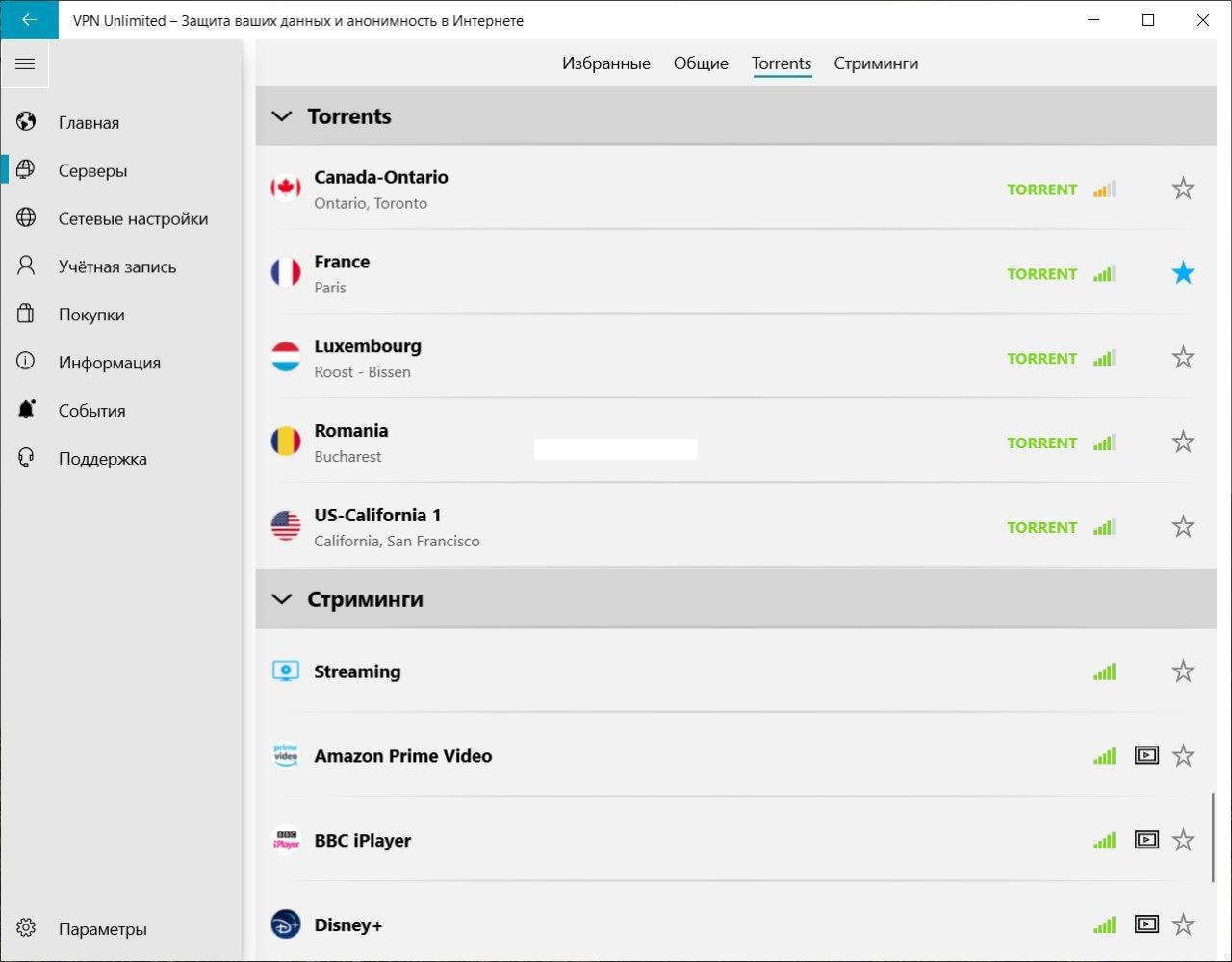Screen dimensions: 1232x962
Task: Add Canada-Ontario to favorites with star
Action: [1183, 189]
